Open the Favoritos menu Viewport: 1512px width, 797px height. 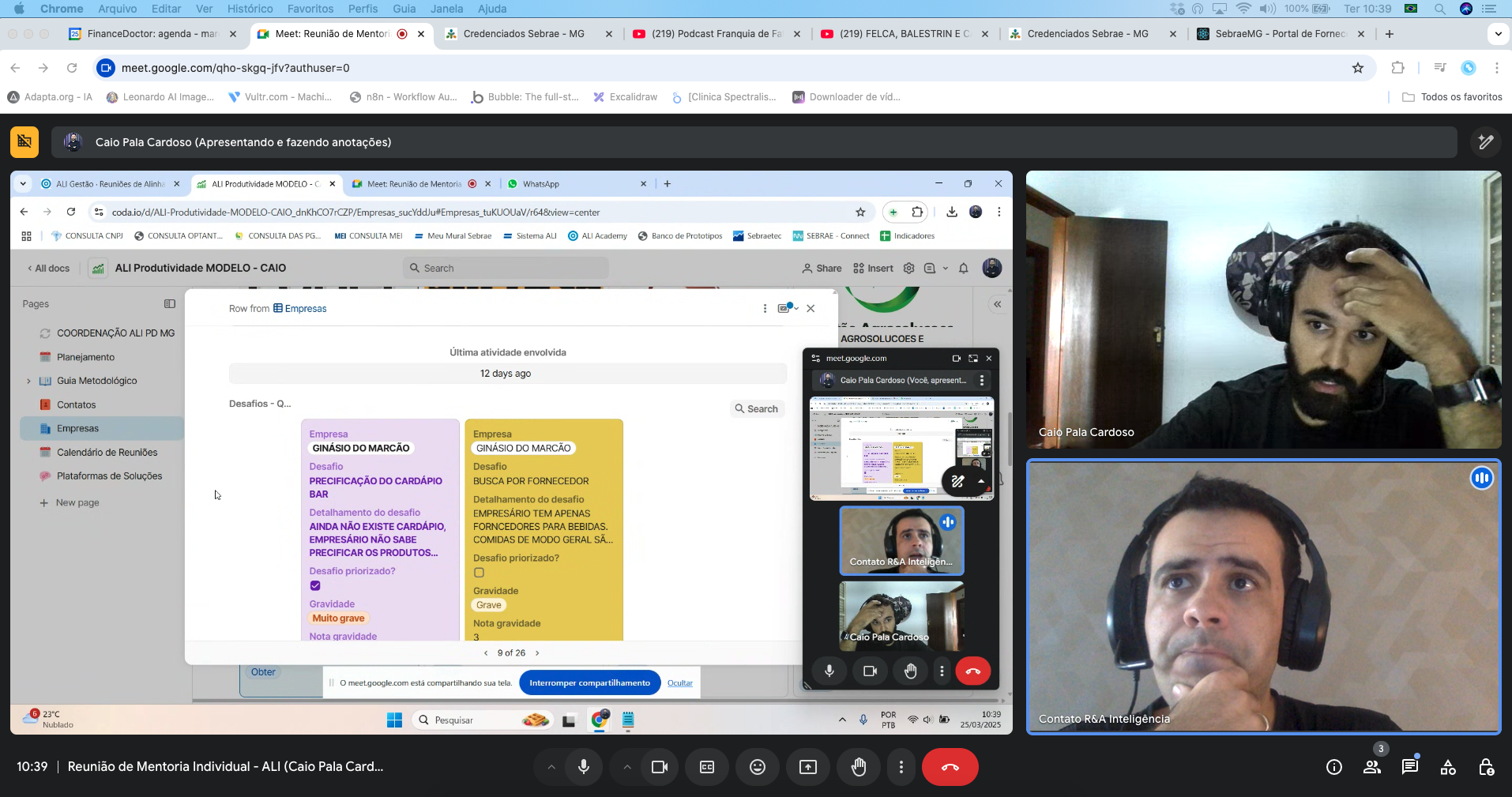[x=310, y=9]
